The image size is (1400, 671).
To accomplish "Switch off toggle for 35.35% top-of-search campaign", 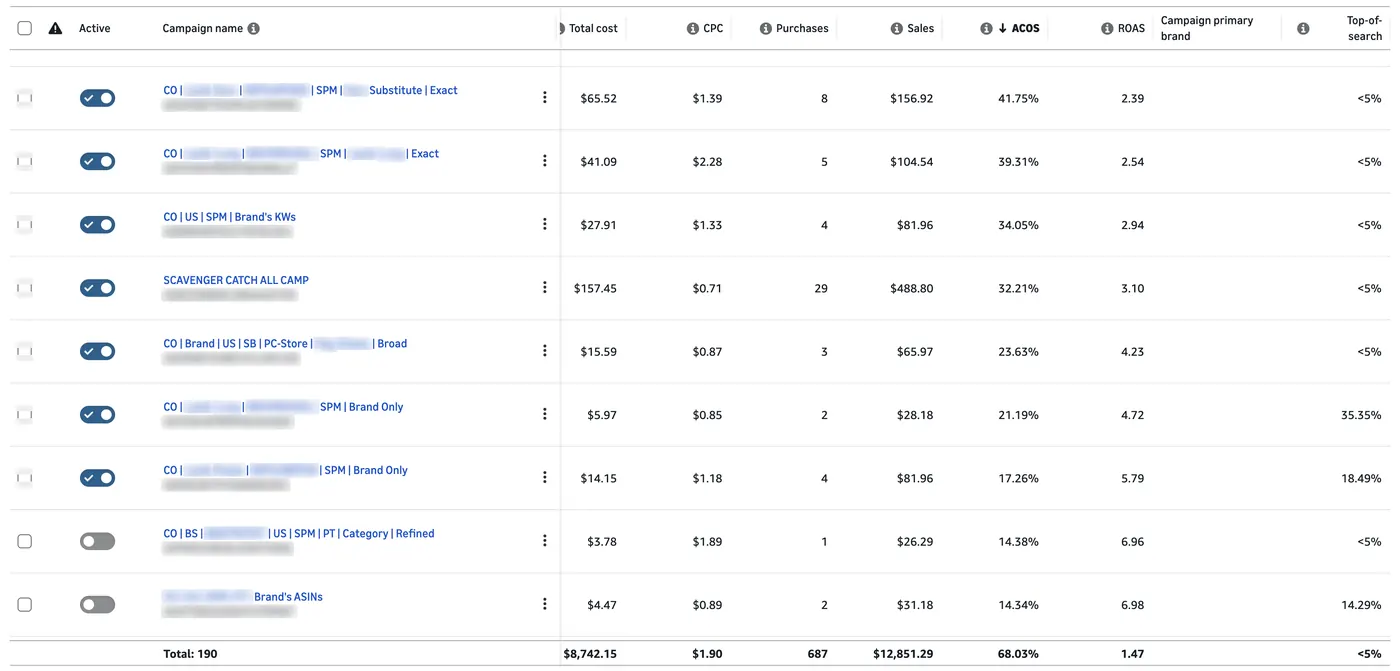I will [97, 414].
